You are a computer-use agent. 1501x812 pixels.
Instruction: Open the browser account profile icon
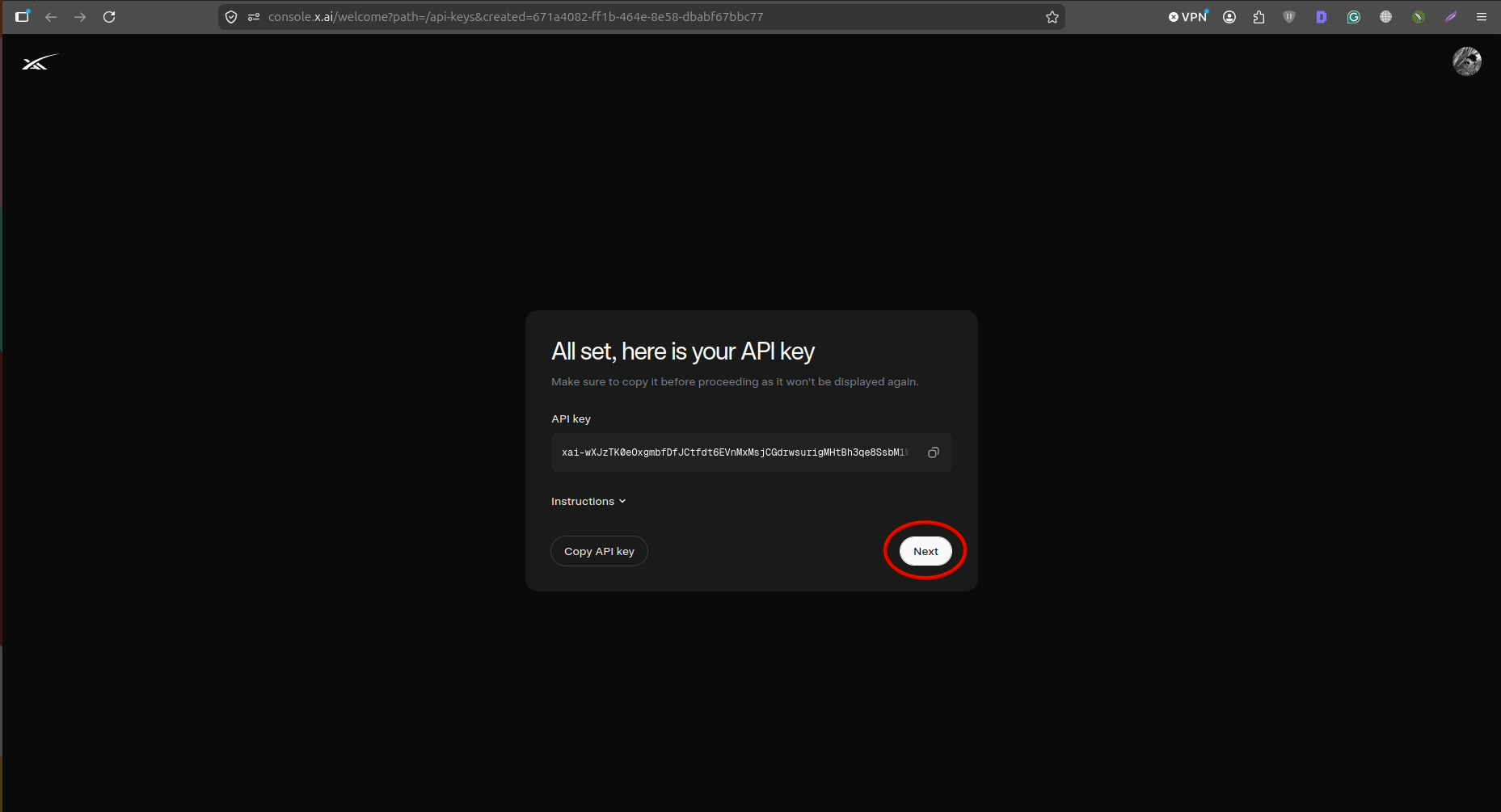1229,17
